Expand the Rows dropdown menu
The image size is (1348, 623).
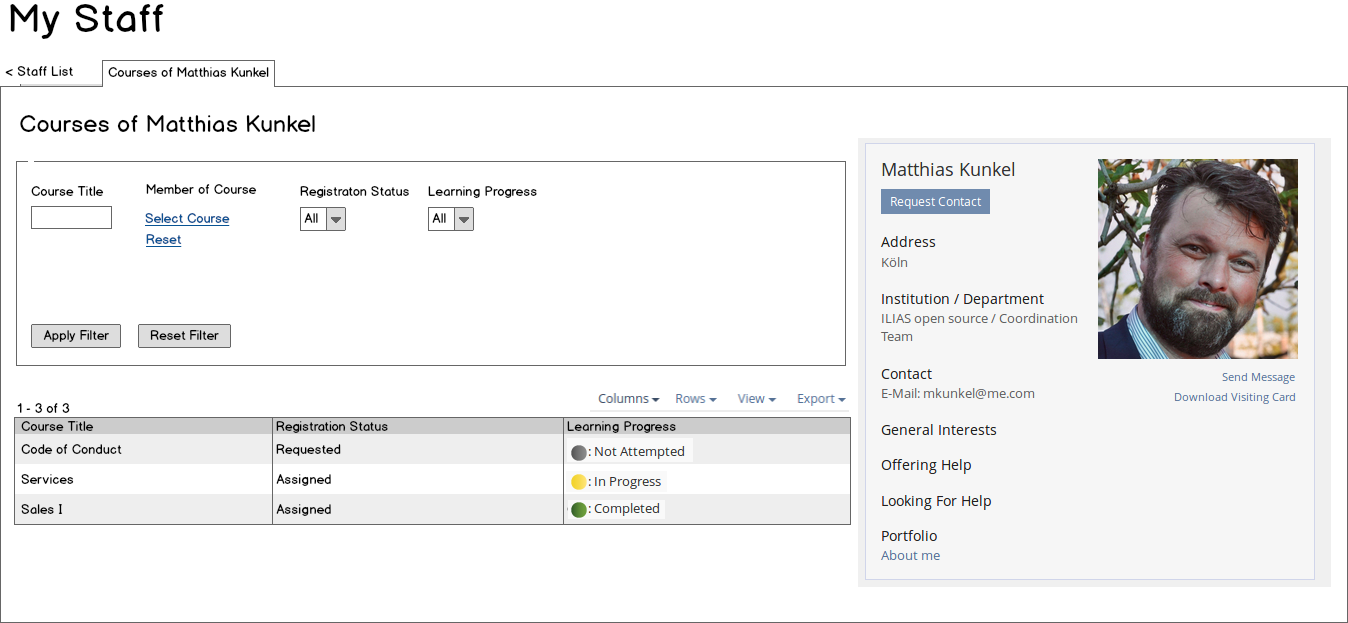pos(695,399)
